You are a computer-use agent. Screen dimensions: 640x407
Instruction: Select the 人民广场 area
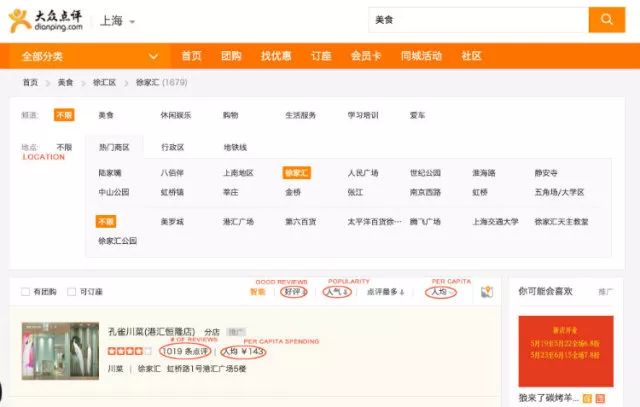[363, 173]
